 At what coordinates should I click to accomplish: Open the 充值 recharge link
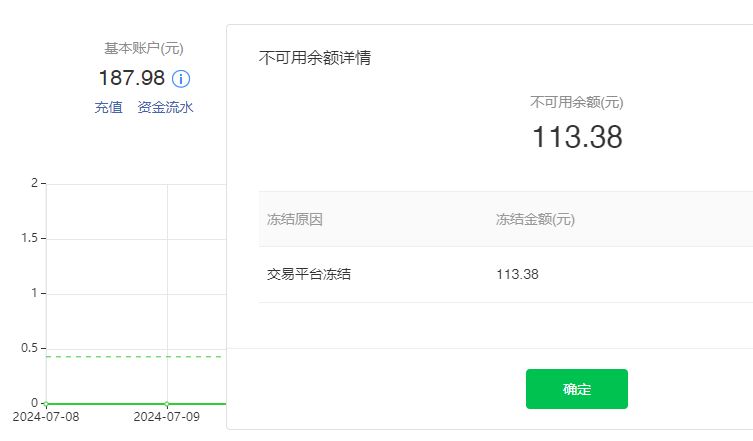click(109, 107)
